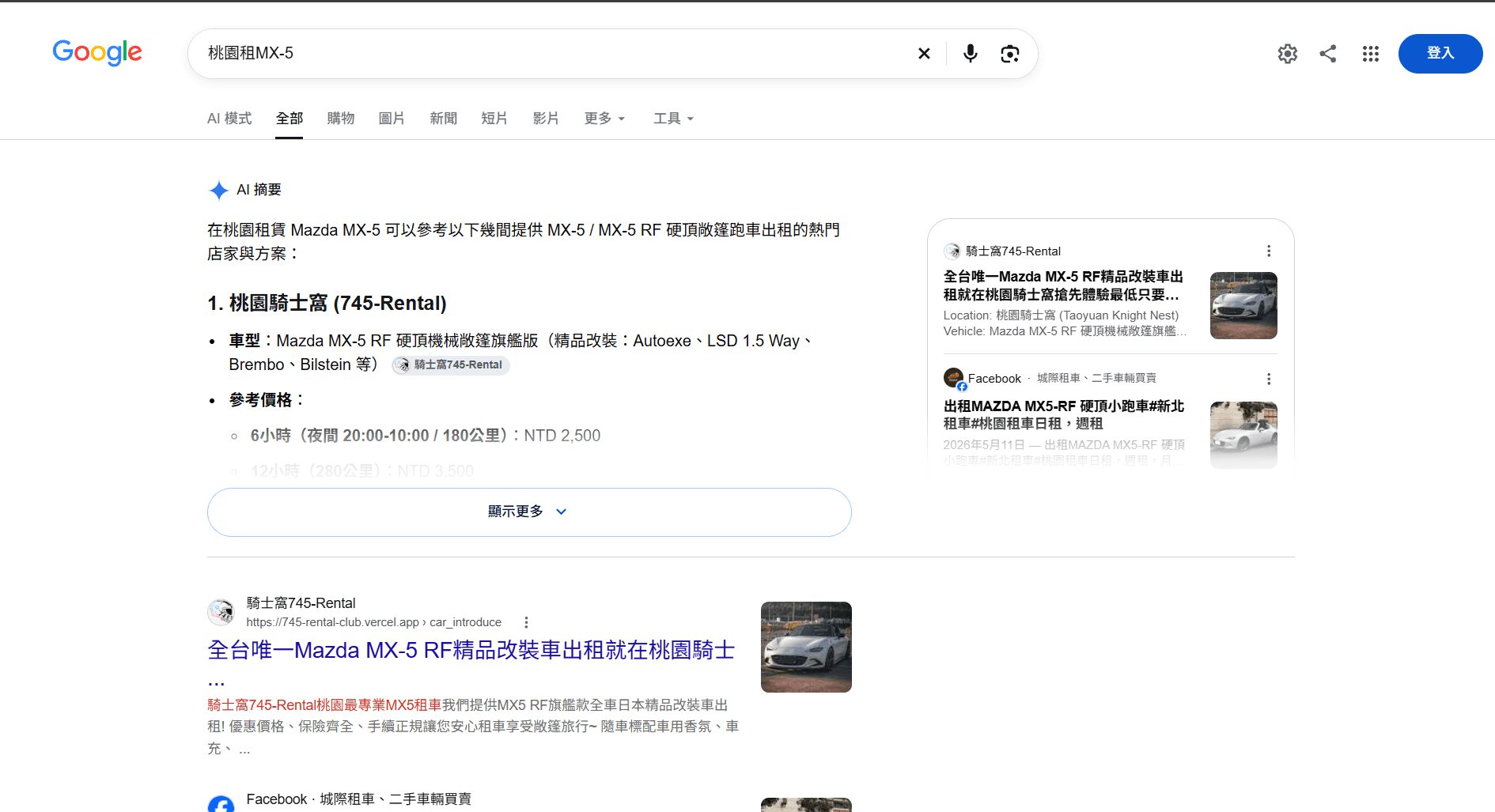Screen dimensions: 1495x812
Task: Click the price text NTD 2,500
Action: [x=562, y=436]
